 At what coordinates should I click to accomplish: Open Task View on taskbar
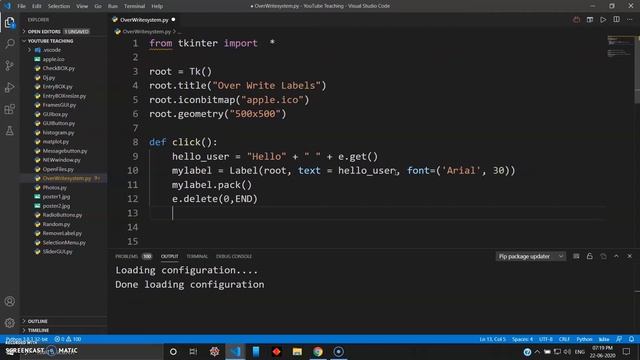pyautogui.click(x=193, y=351)
